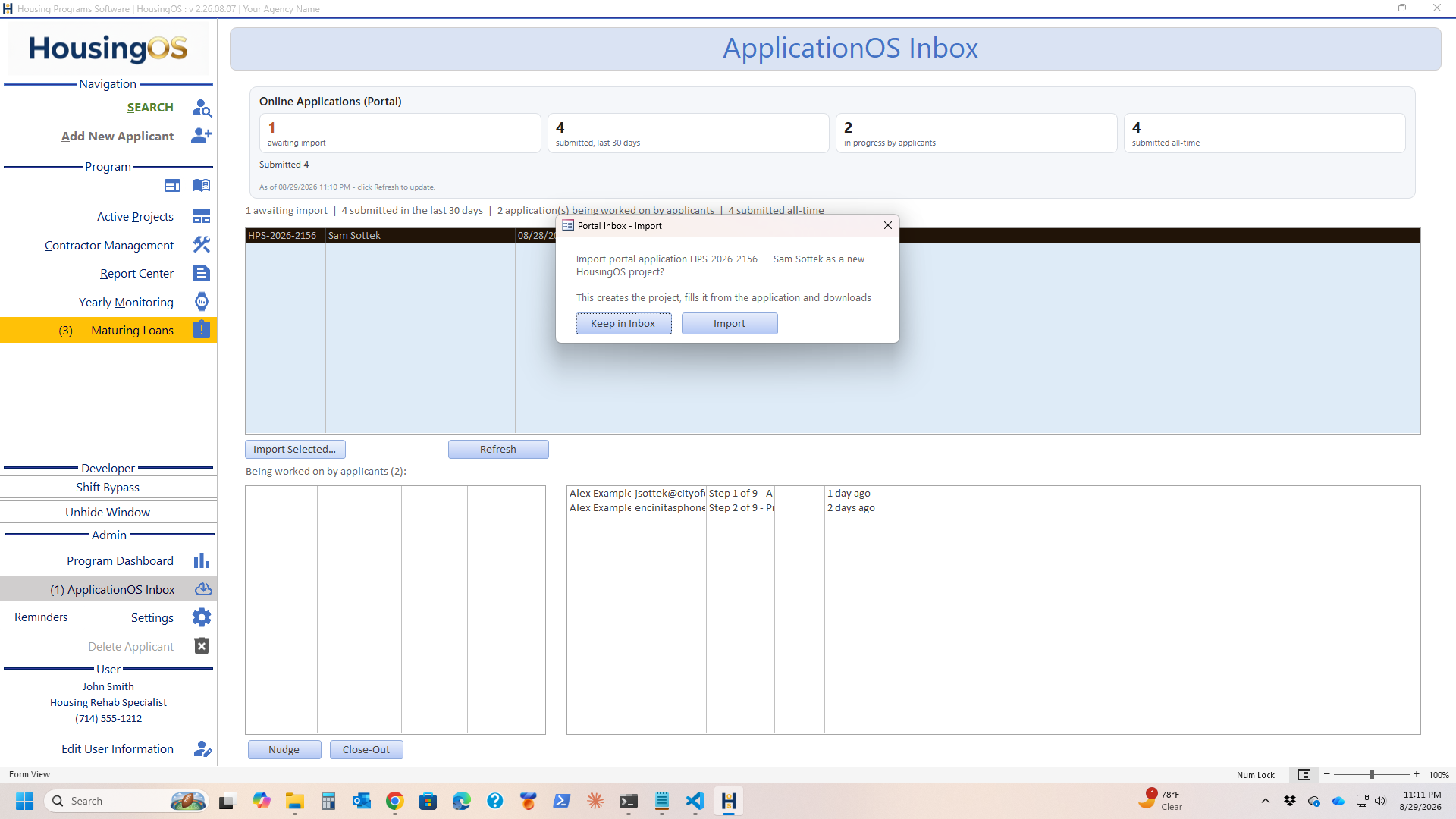Open Add New Applicant link
1456x819 pixels.
pos(118,136)
